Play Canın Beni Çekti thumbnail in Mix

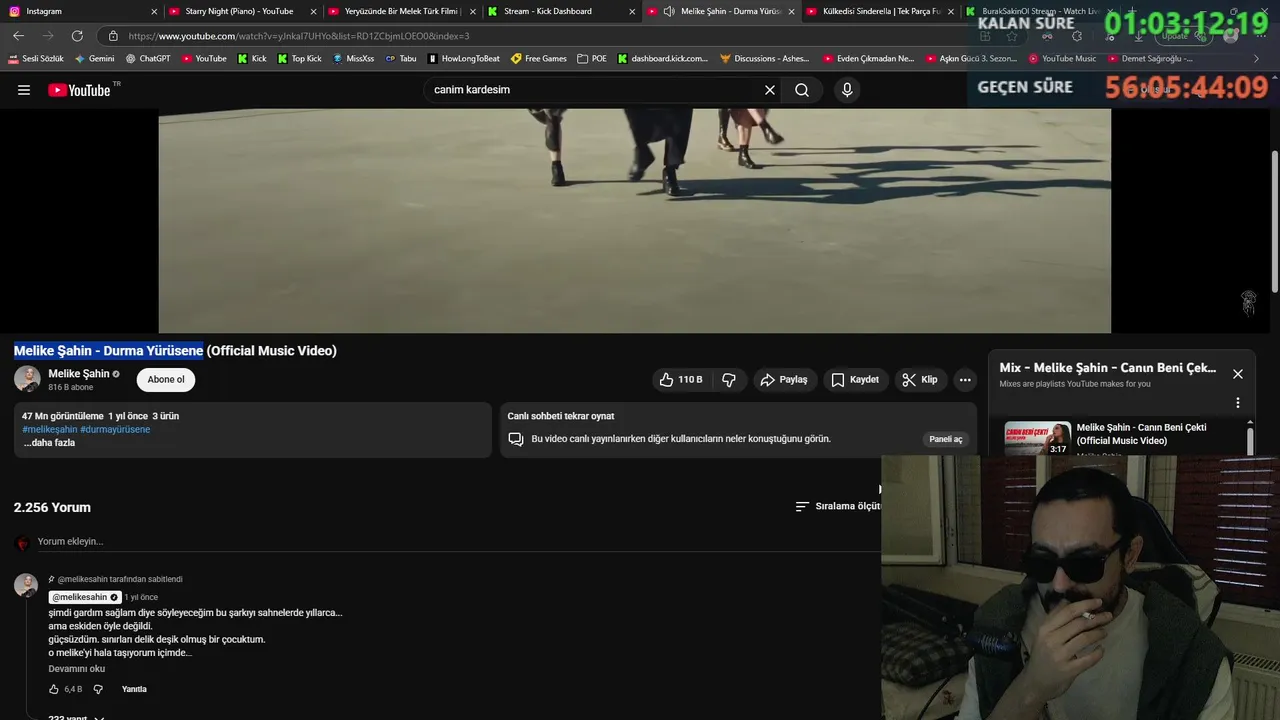point(1037,438)
